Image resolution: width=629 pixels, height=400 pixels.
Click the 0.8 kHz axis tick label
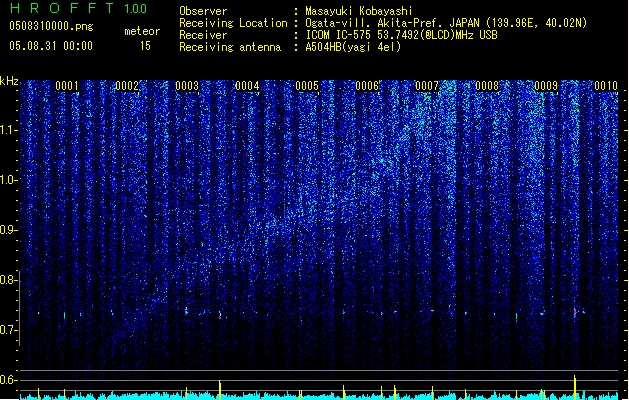9,280
